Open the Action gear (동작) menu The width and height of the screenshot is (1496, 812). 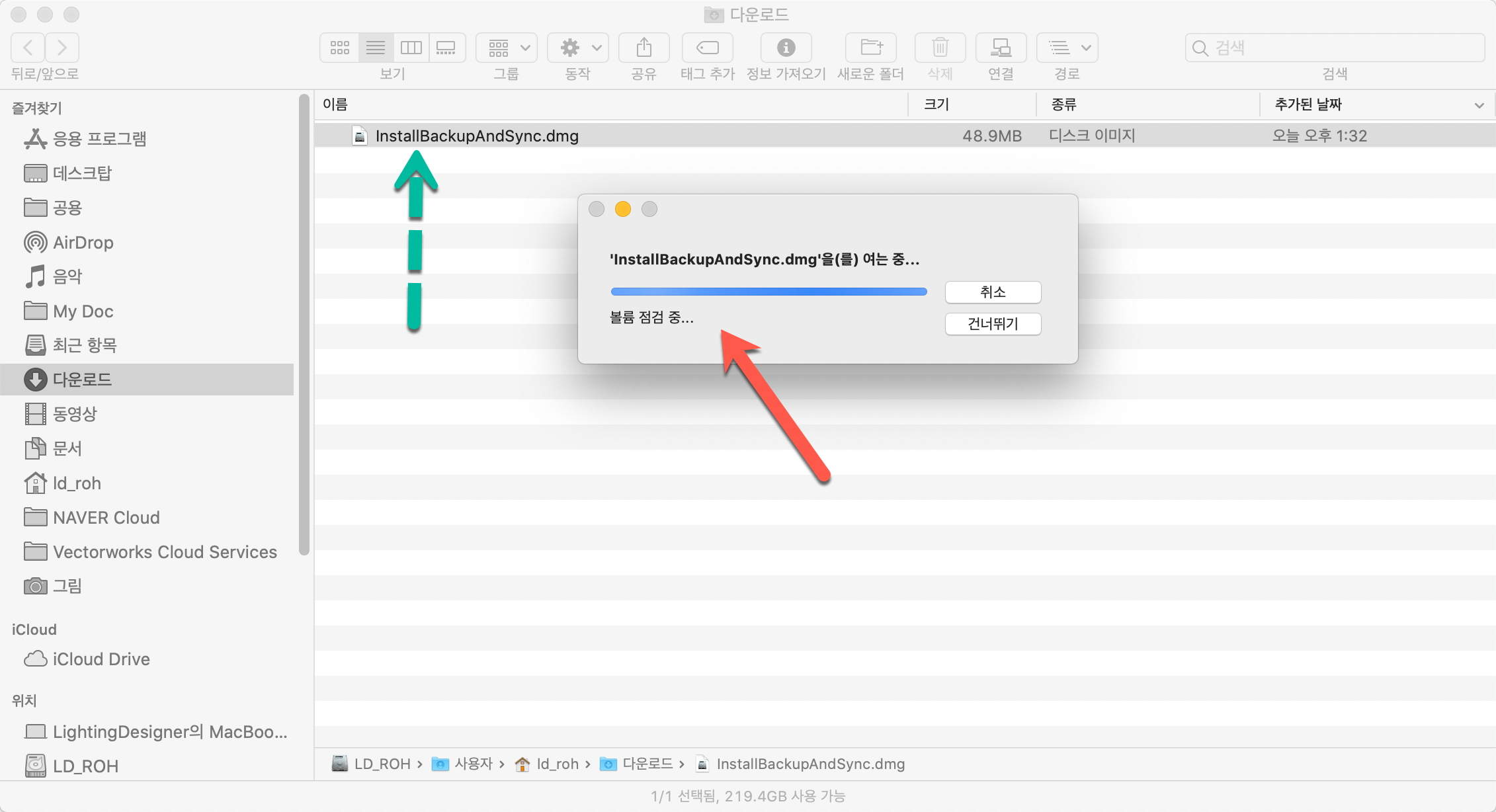[578, 48]
